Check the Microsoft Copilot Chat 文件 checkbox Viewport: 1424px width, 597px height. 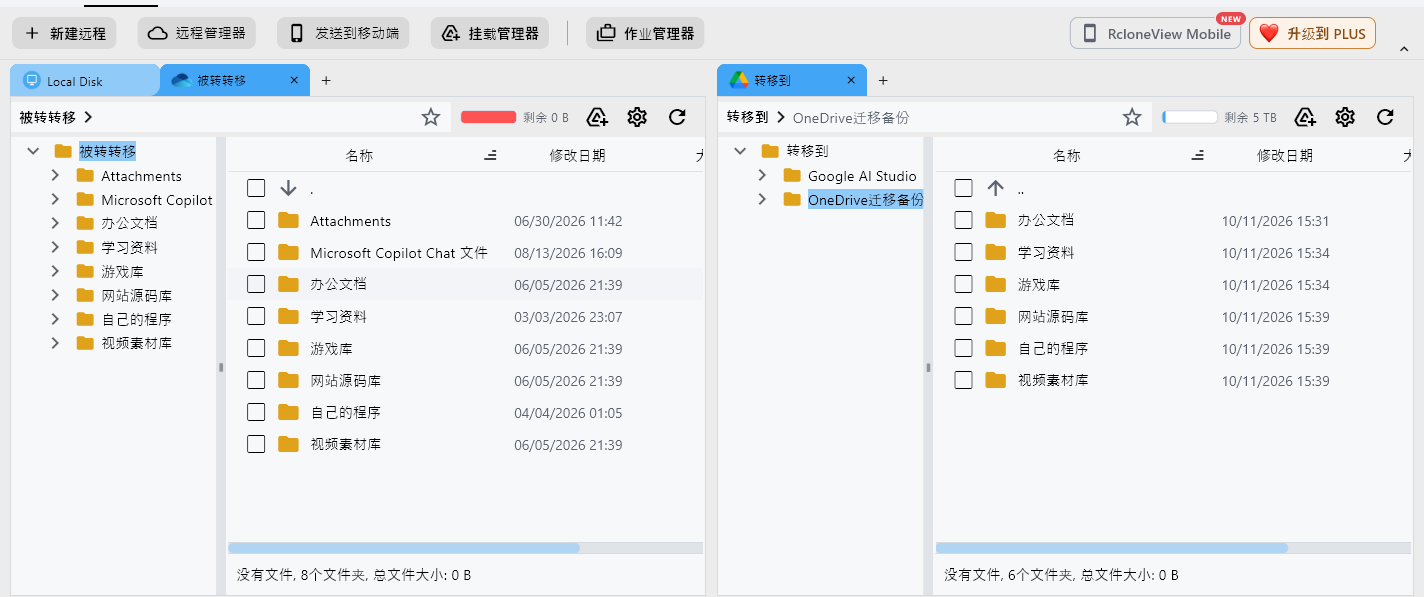[256, 252]
